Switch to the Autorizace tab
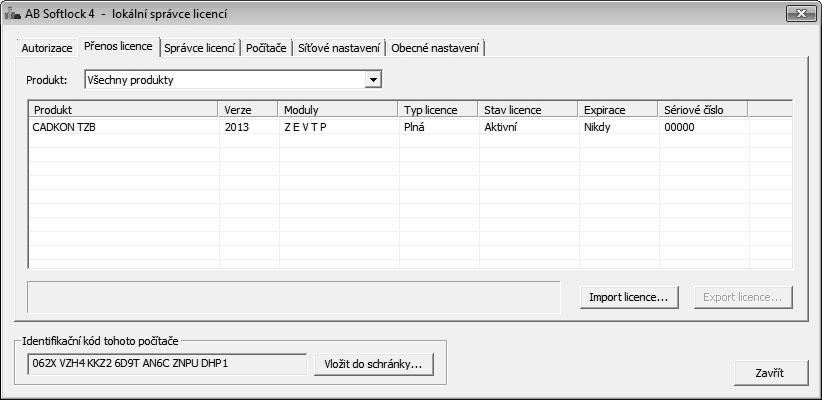Image resolution: width=822 pixels, height=400 pixels. click(x=47, y=48)
